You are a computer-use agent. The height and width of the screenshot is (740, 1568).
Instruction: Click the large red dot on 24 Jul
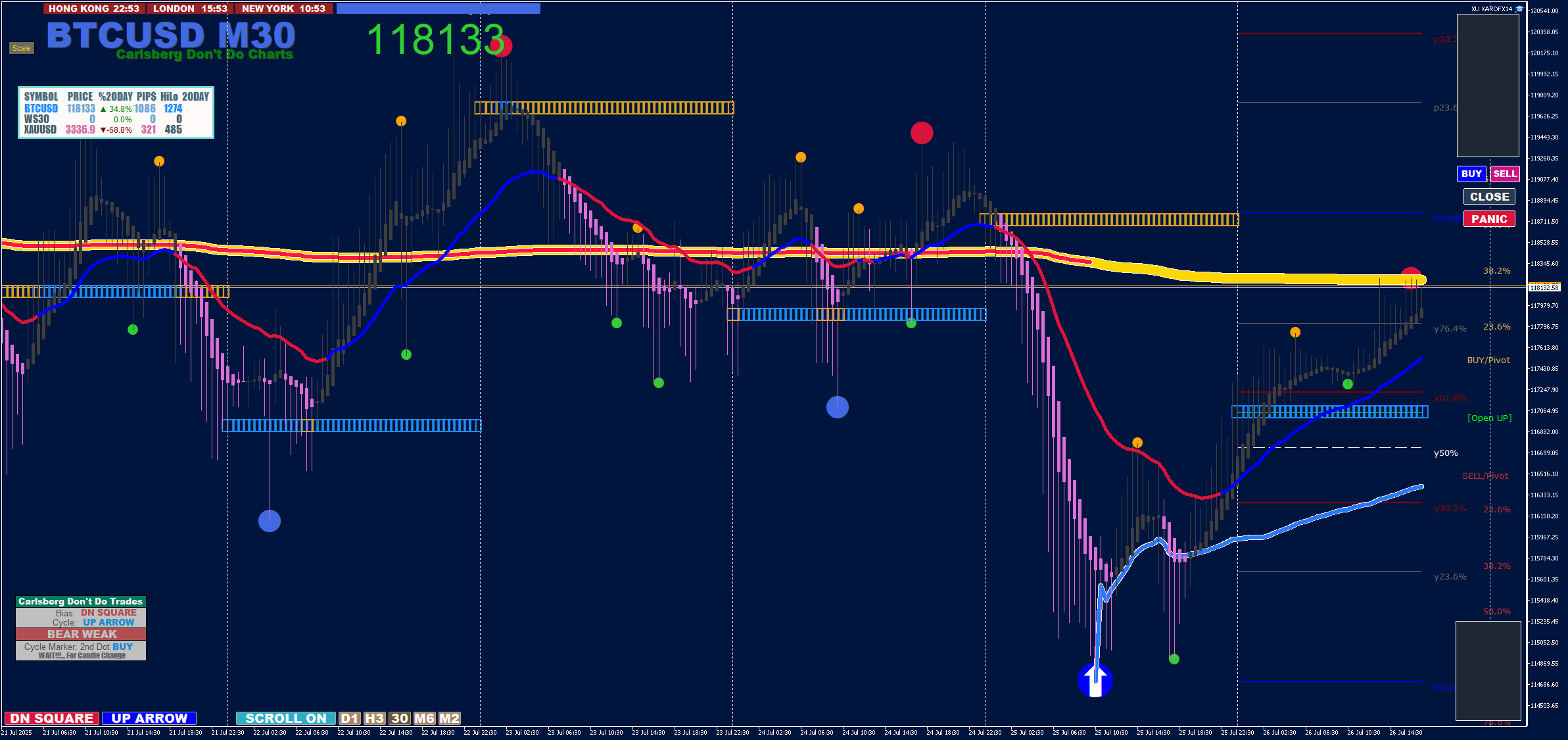(922, 133)
